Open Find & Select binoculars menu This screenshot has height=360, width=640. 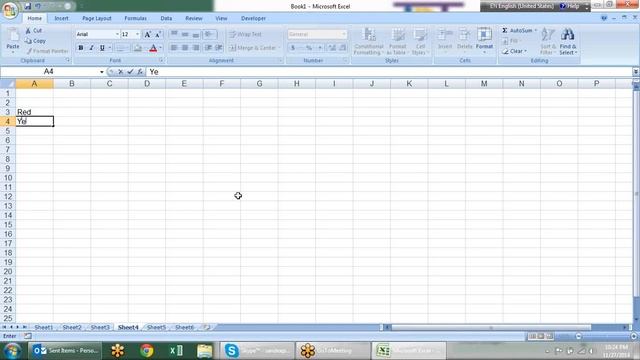567,41
